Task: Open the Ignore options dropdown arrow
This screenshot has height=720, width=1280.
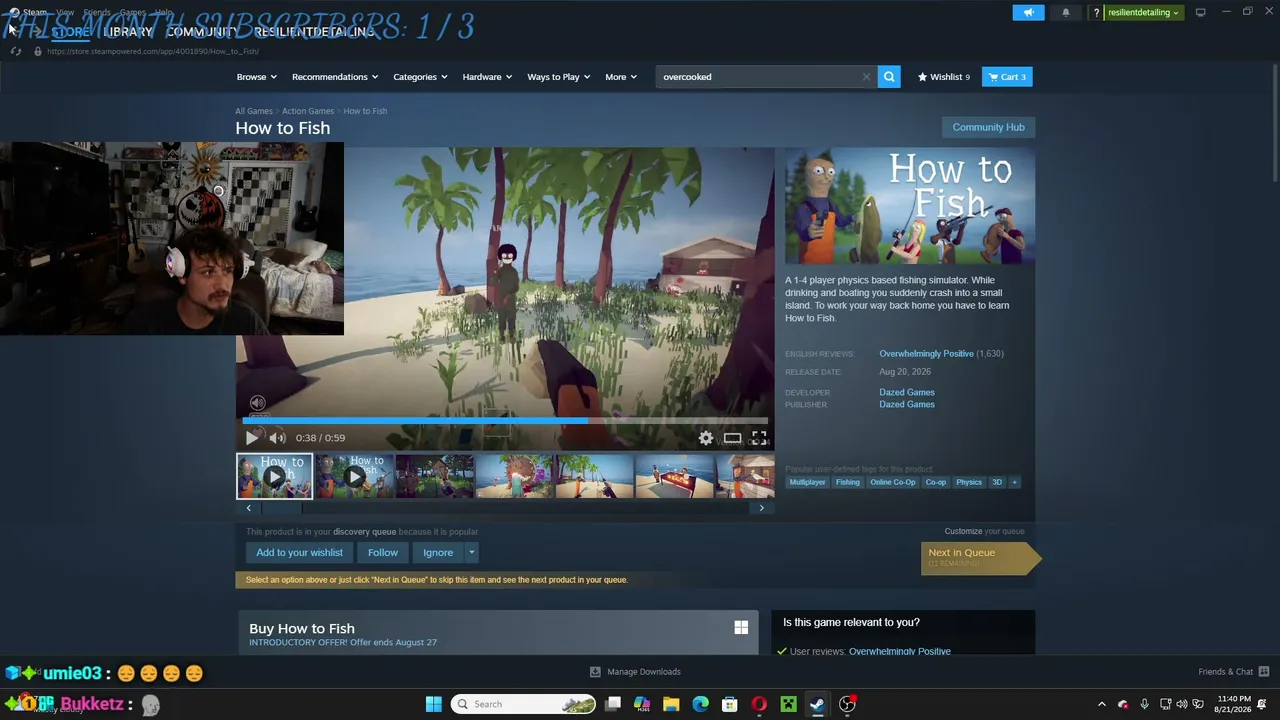Action: [472, 553]
